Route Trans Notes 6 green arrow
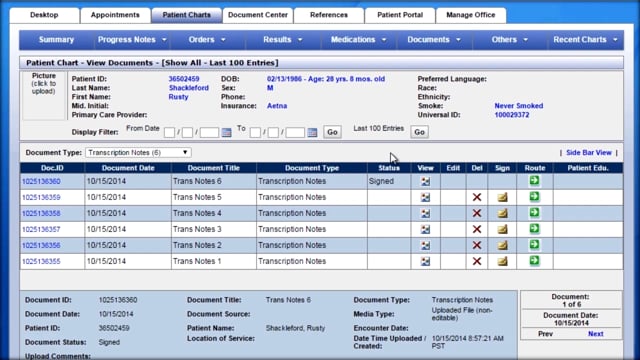 [x=534, y=180]
